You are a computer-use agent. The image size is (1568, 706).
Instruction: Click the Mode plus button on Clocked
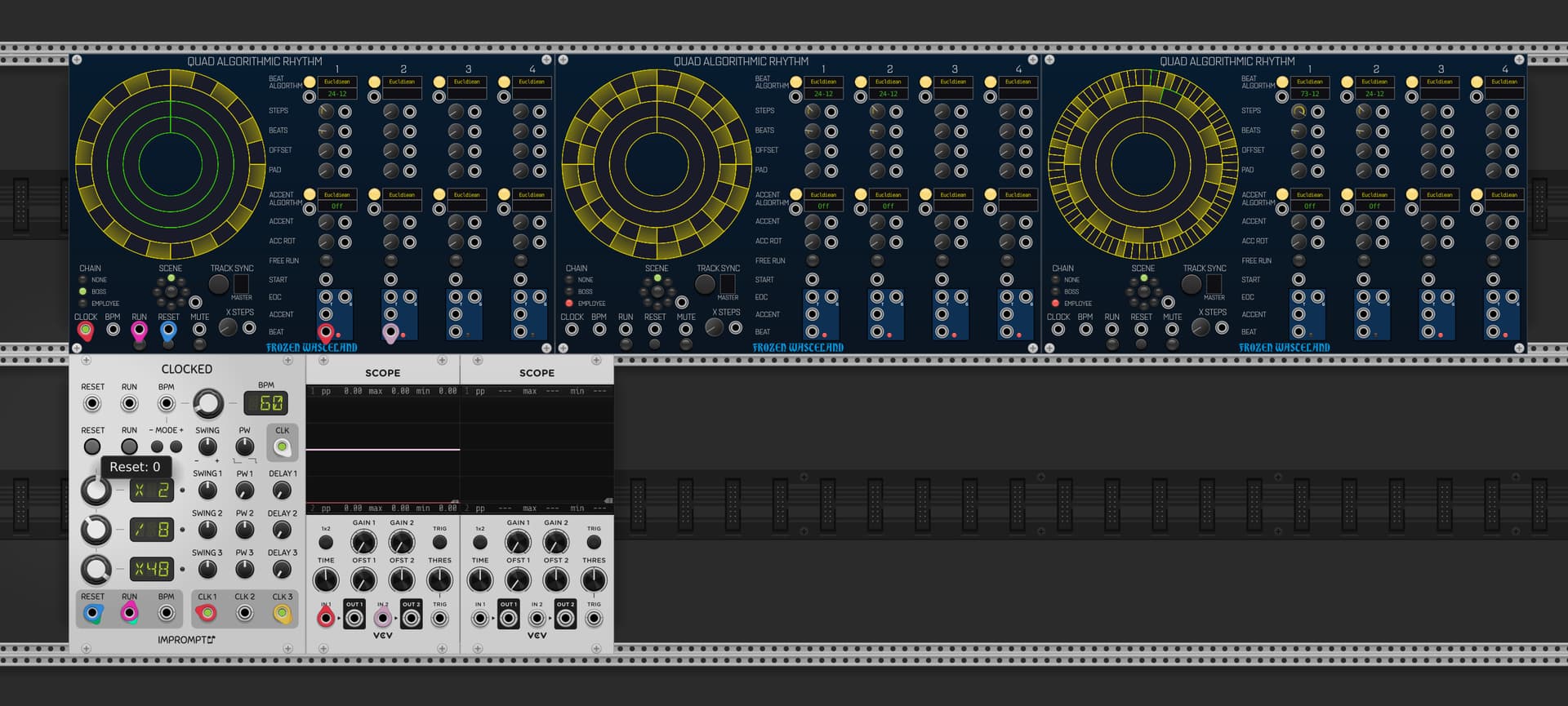[x=176, y=446]
